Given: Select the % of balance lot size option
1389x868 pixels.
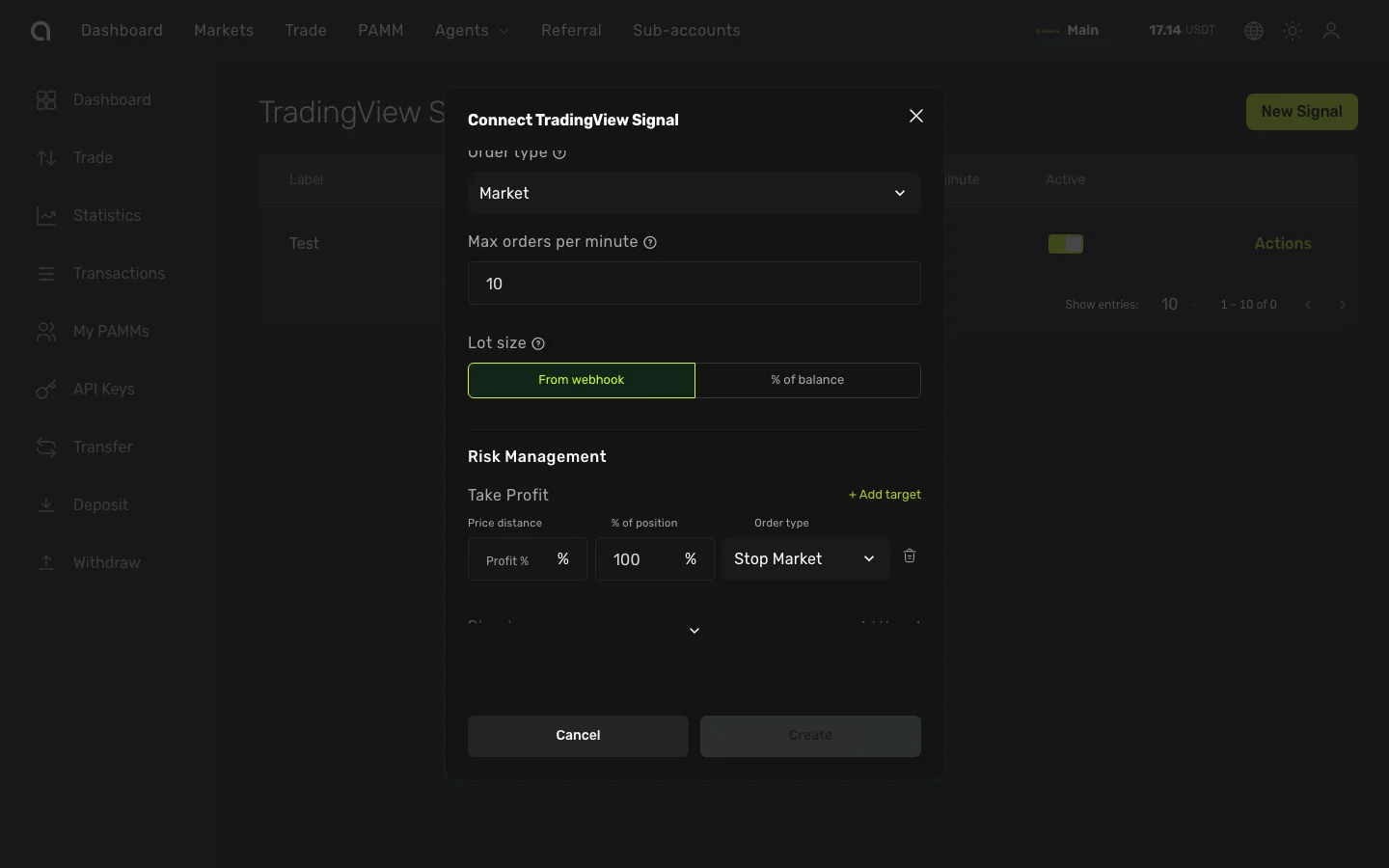Looking at the screenshot, I should point(807,380).
